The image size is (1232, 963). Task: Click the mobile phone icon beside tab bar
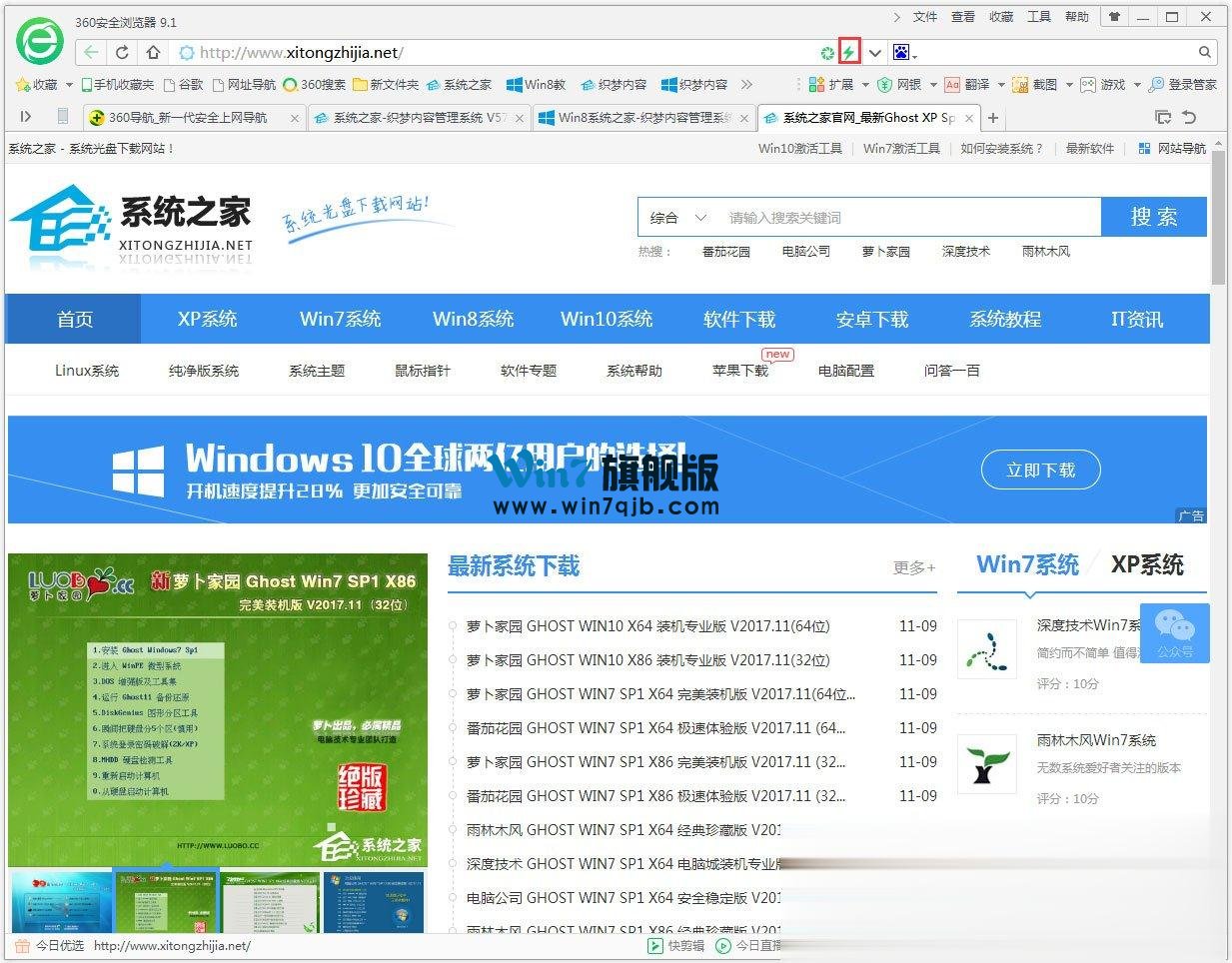pyautogui.click(x=62, y=117)
